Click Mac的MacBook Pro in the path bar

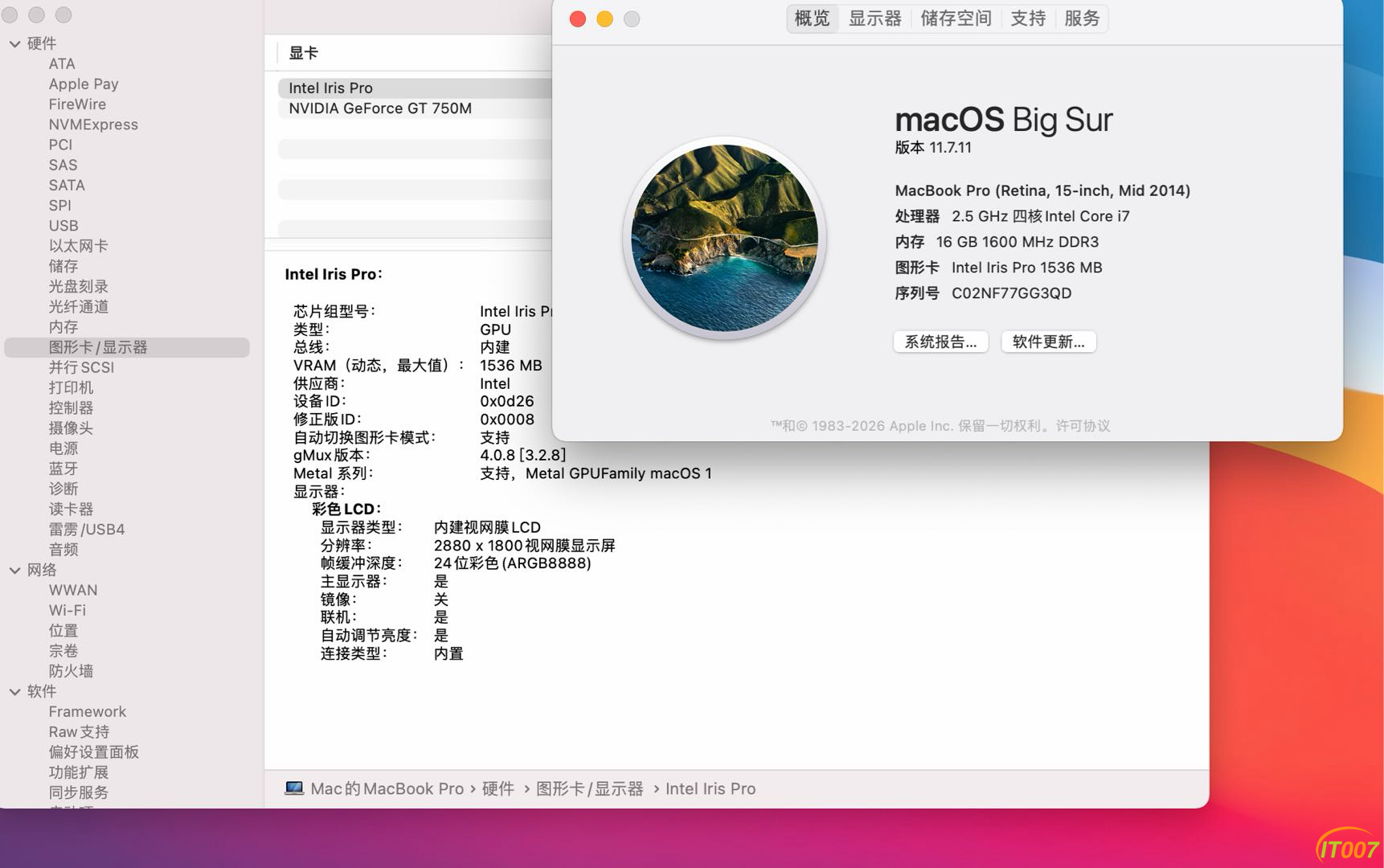pos(387,788)
